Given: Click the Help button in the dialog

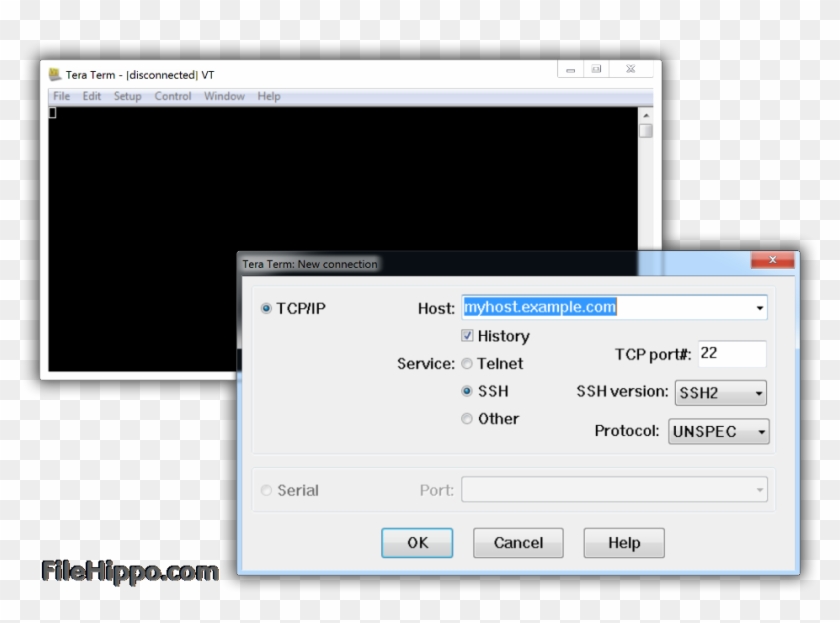Looking at the screenshot, I should 623,543.
